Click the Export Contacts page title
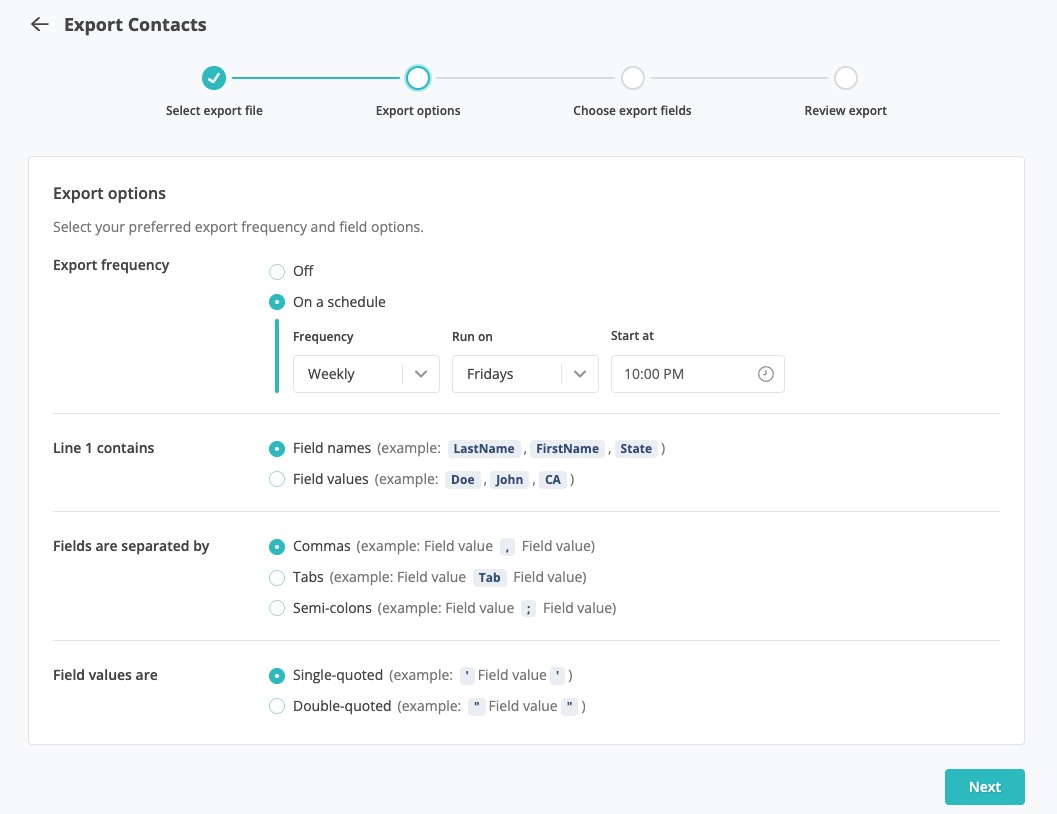 tap(135, 25)
